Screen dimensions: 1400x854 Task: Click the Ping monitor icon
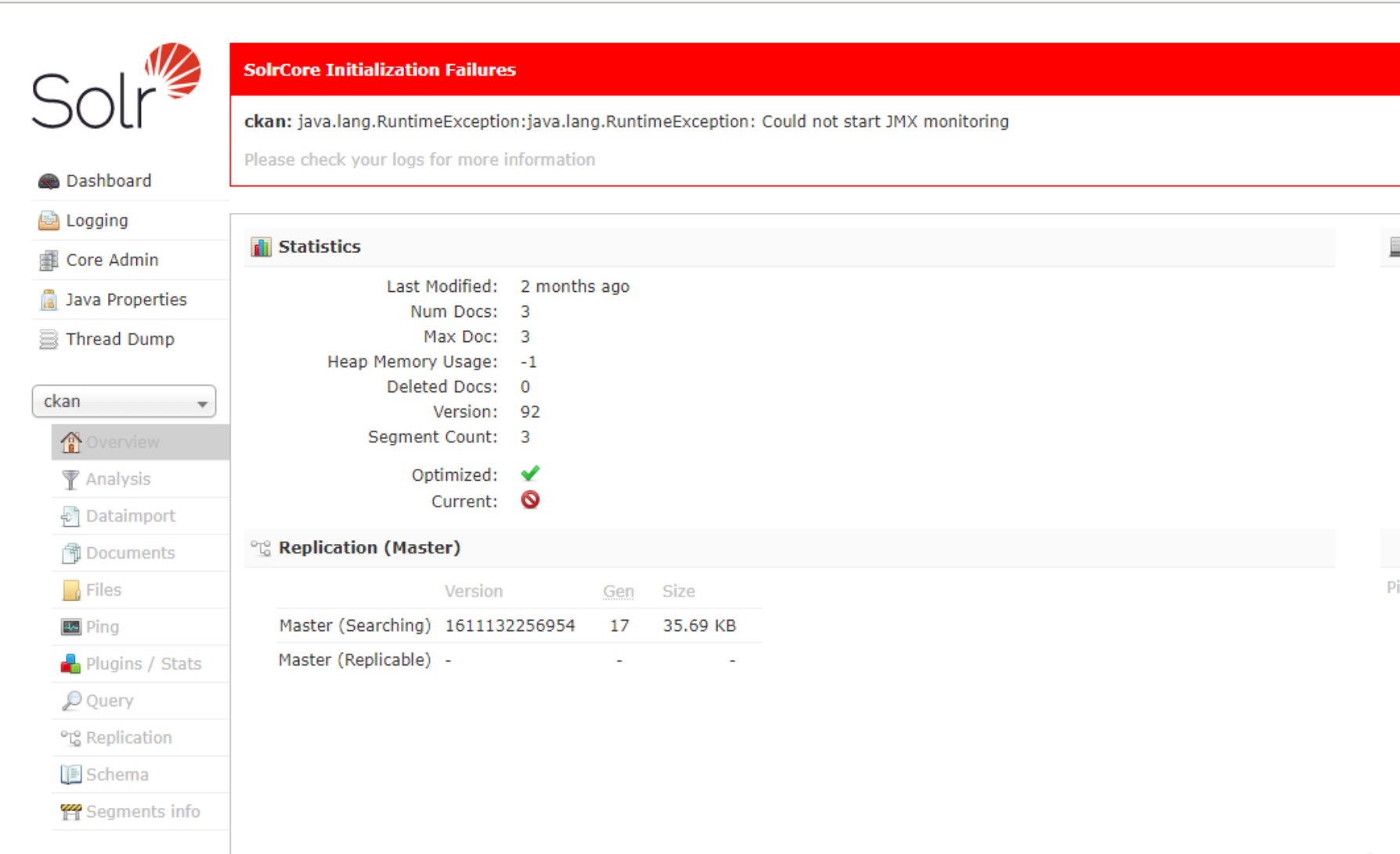tap(71, 627)
